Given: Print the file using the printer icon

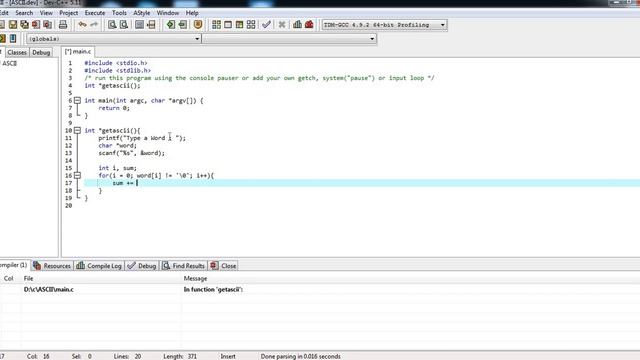Looking at the screenshot, I should pyautogui.click(x=63, y=24).
